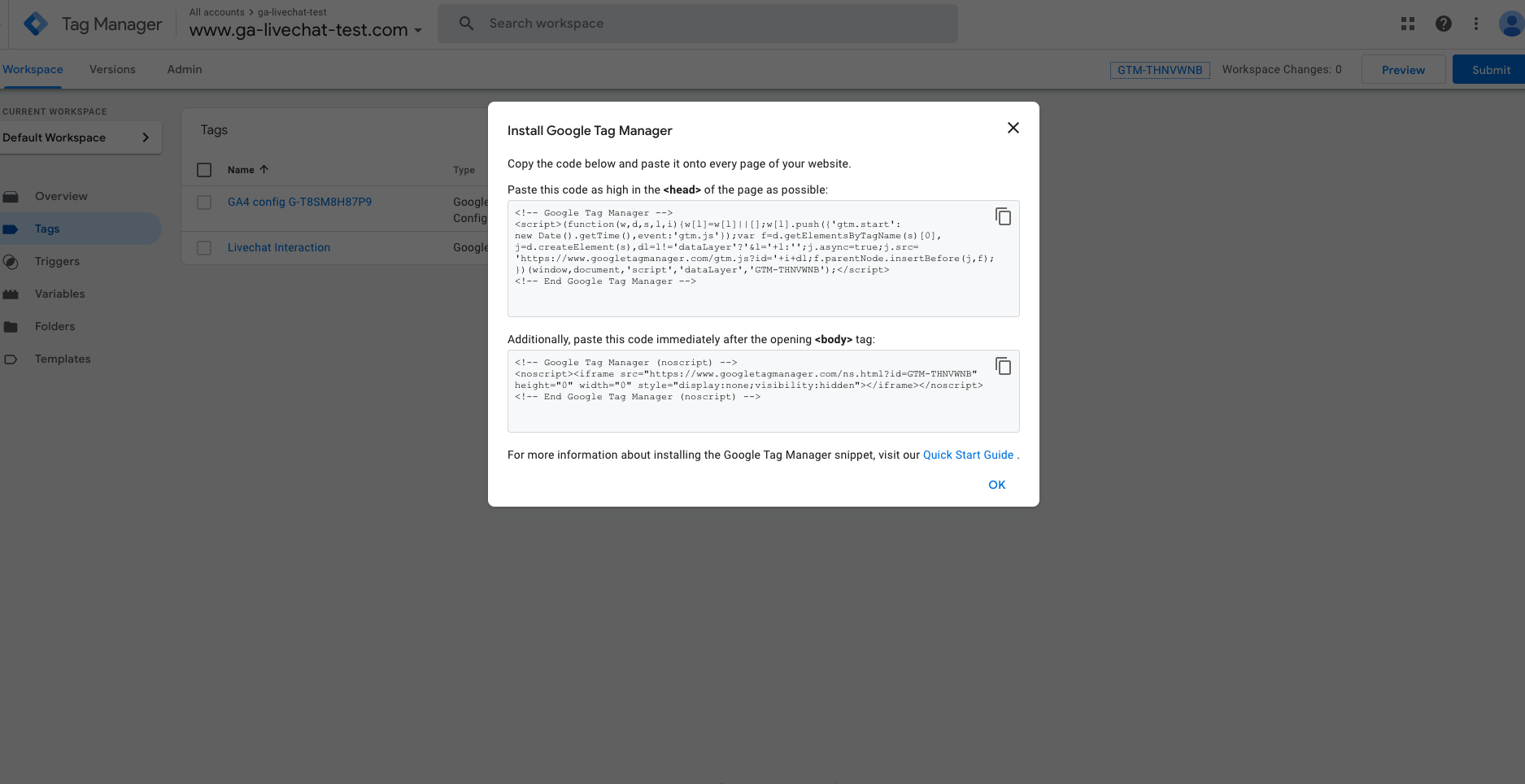Screen dimensions: 1525x784
Task: Check the Livechat Interaction tag checkbox
Action: point(204,248)
